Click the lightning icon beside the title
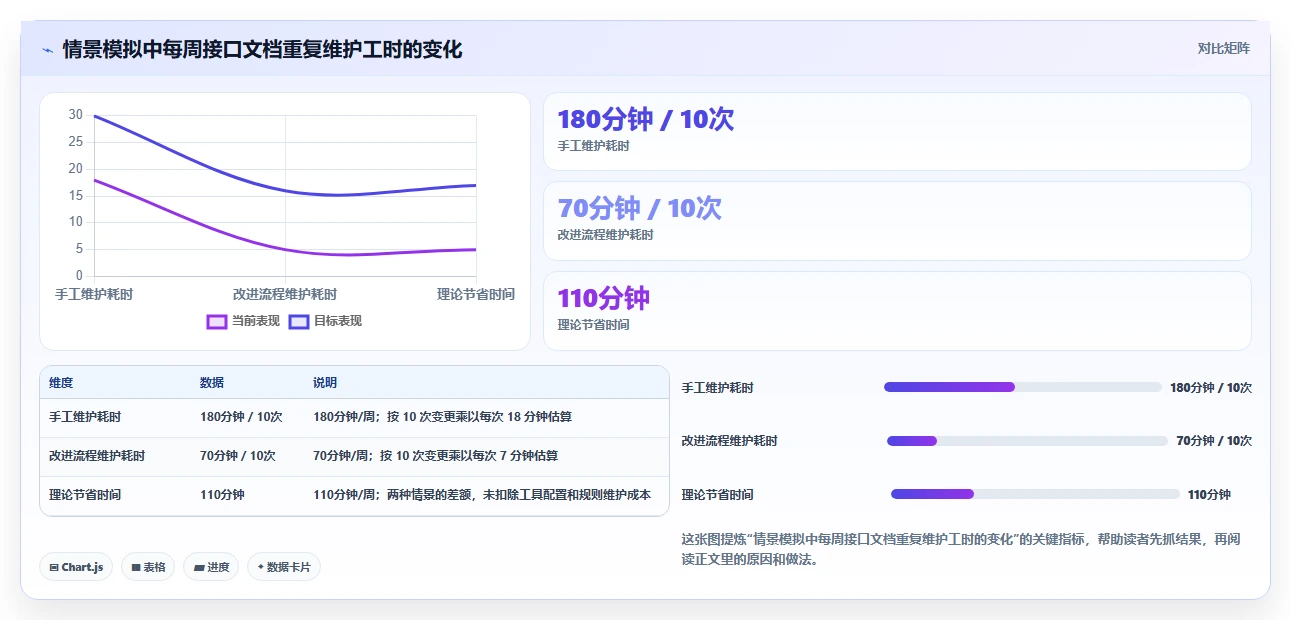 point(47,50)
